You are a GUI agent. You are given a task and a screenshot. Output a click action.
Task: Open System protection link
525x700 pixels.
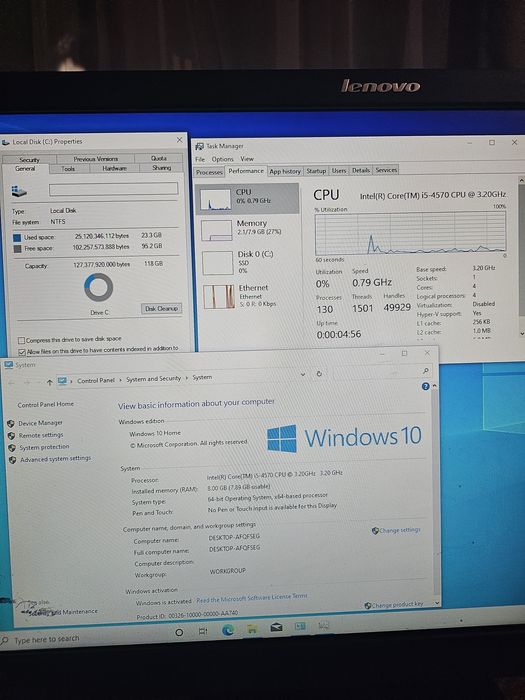pos(44,447)
